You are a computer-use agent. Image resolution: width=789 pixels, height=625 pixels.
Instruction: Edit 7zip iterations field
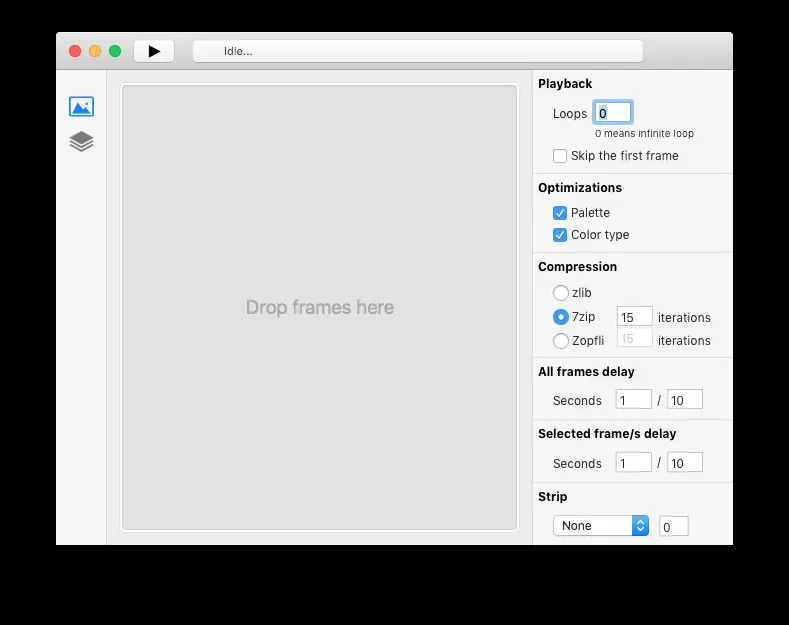click(x=635, y=317)
